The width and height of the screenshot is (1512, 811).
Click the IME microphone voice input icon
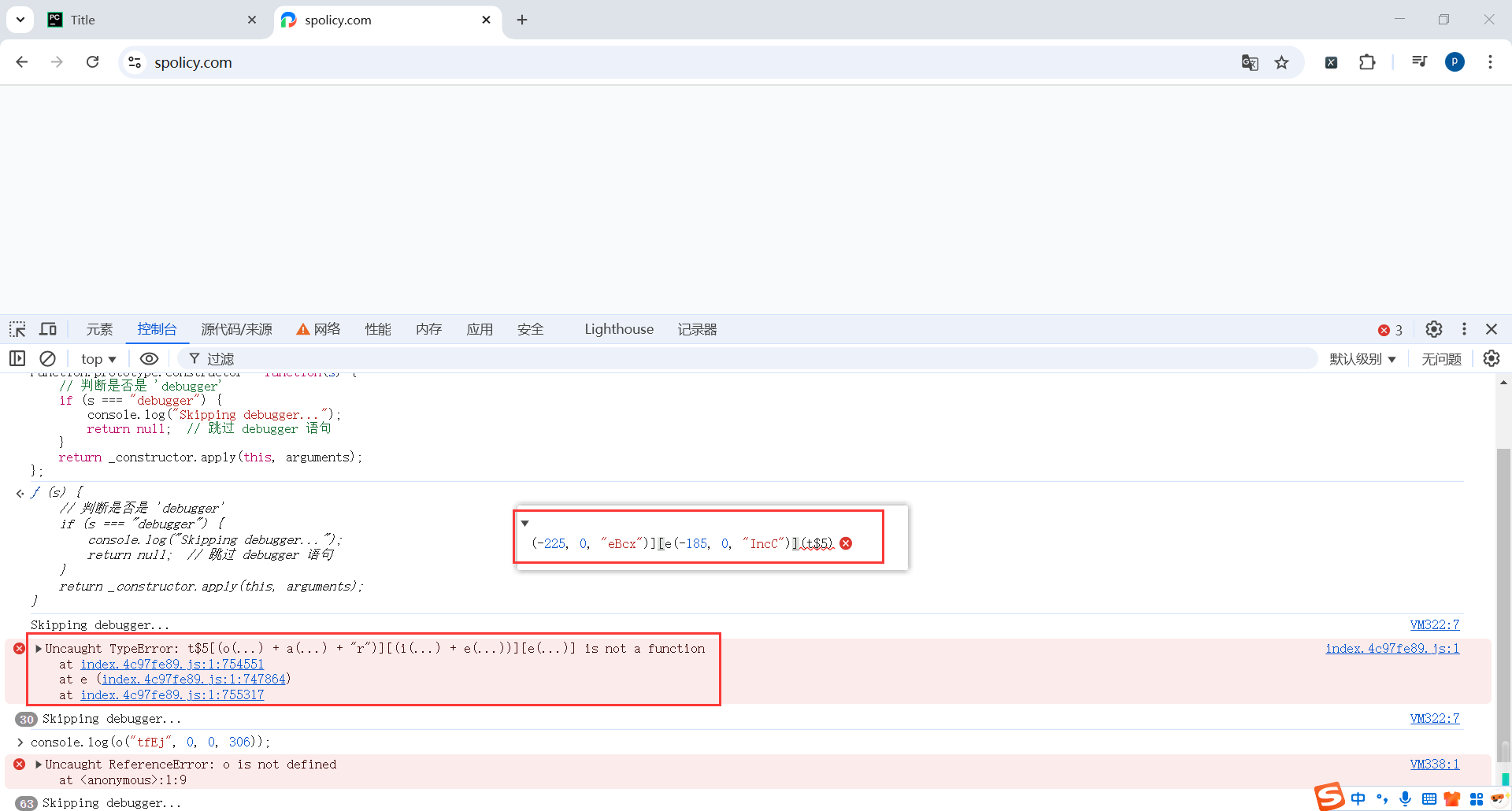(1406, 799)
